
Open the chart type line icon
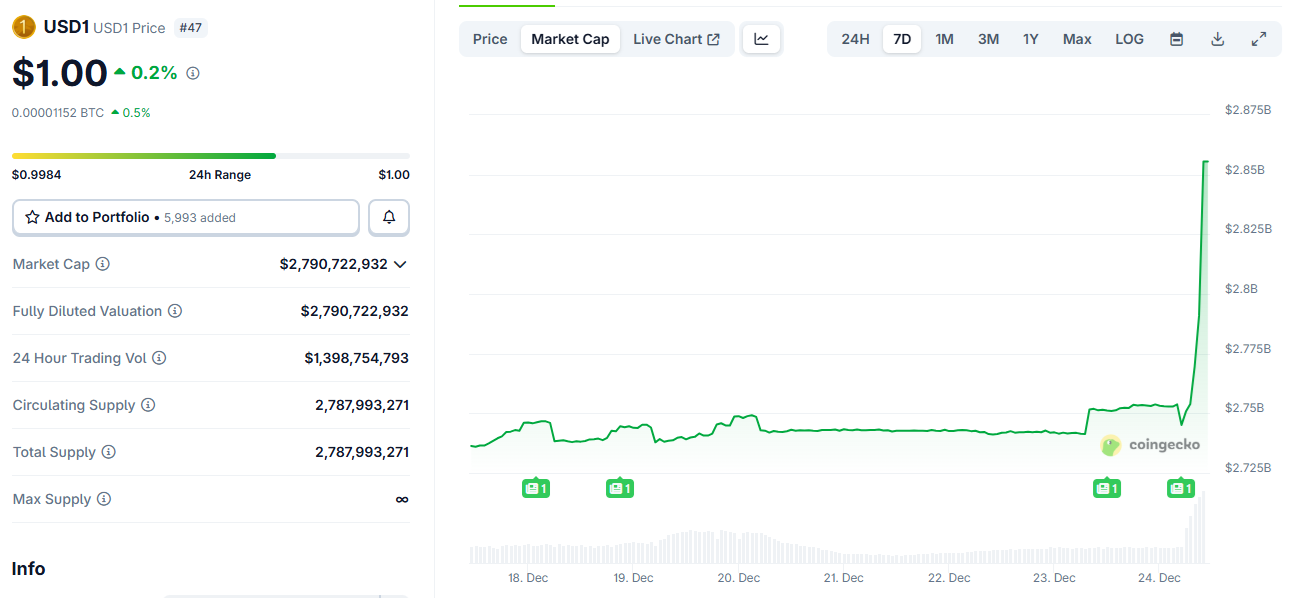point(761,38)
